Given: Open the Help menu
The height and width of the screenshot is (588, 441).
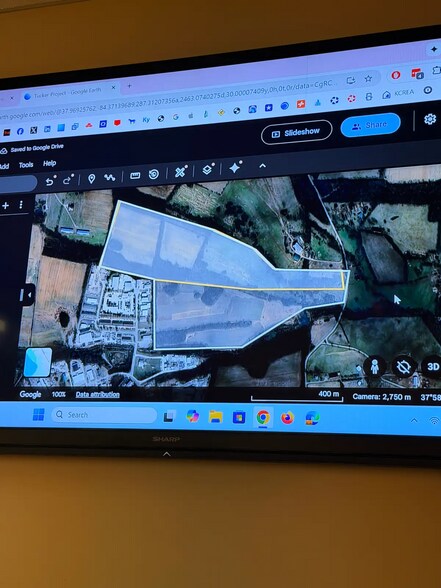Looking at the screenshot, I should [x=50, y=163].
